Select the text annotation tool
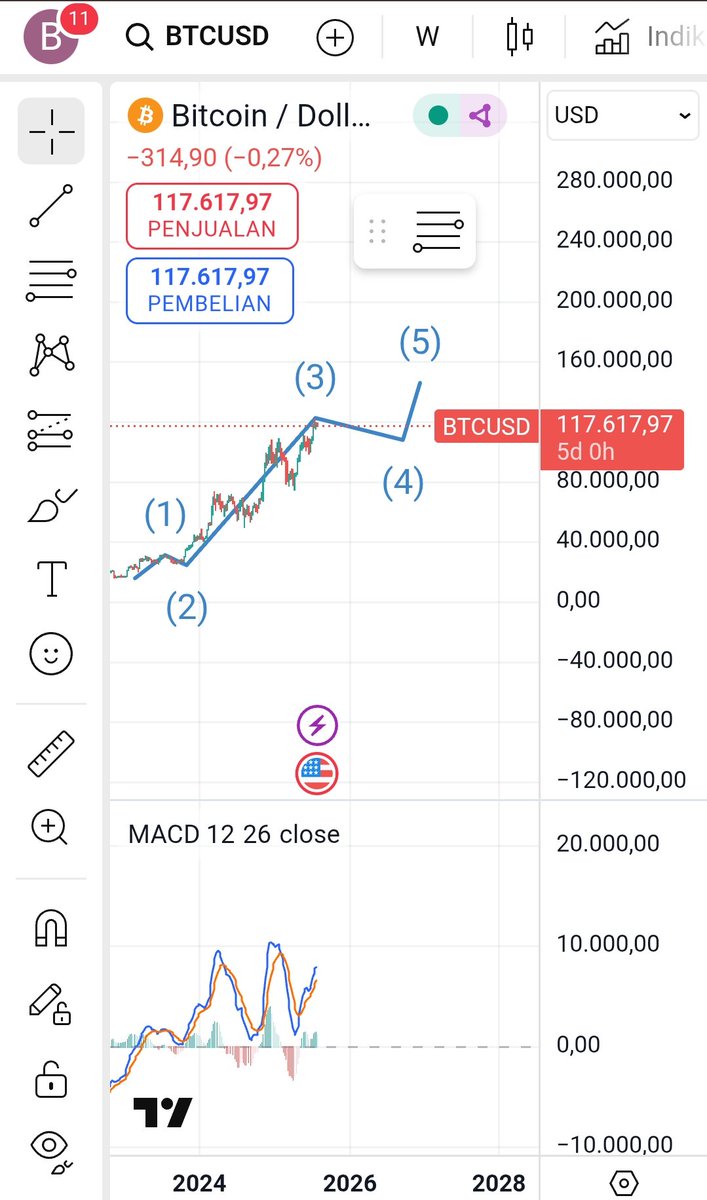This screenshot has height=1200, width=707. click(51, 579)
